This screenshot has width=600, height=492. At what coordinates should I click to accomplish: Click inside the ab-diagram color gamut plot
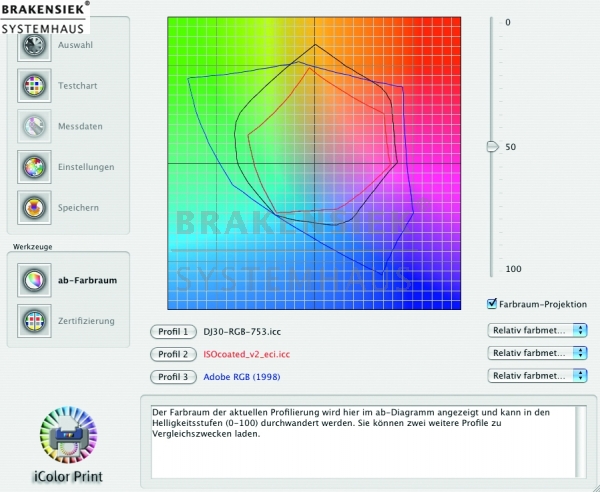[x=314, y=163]
